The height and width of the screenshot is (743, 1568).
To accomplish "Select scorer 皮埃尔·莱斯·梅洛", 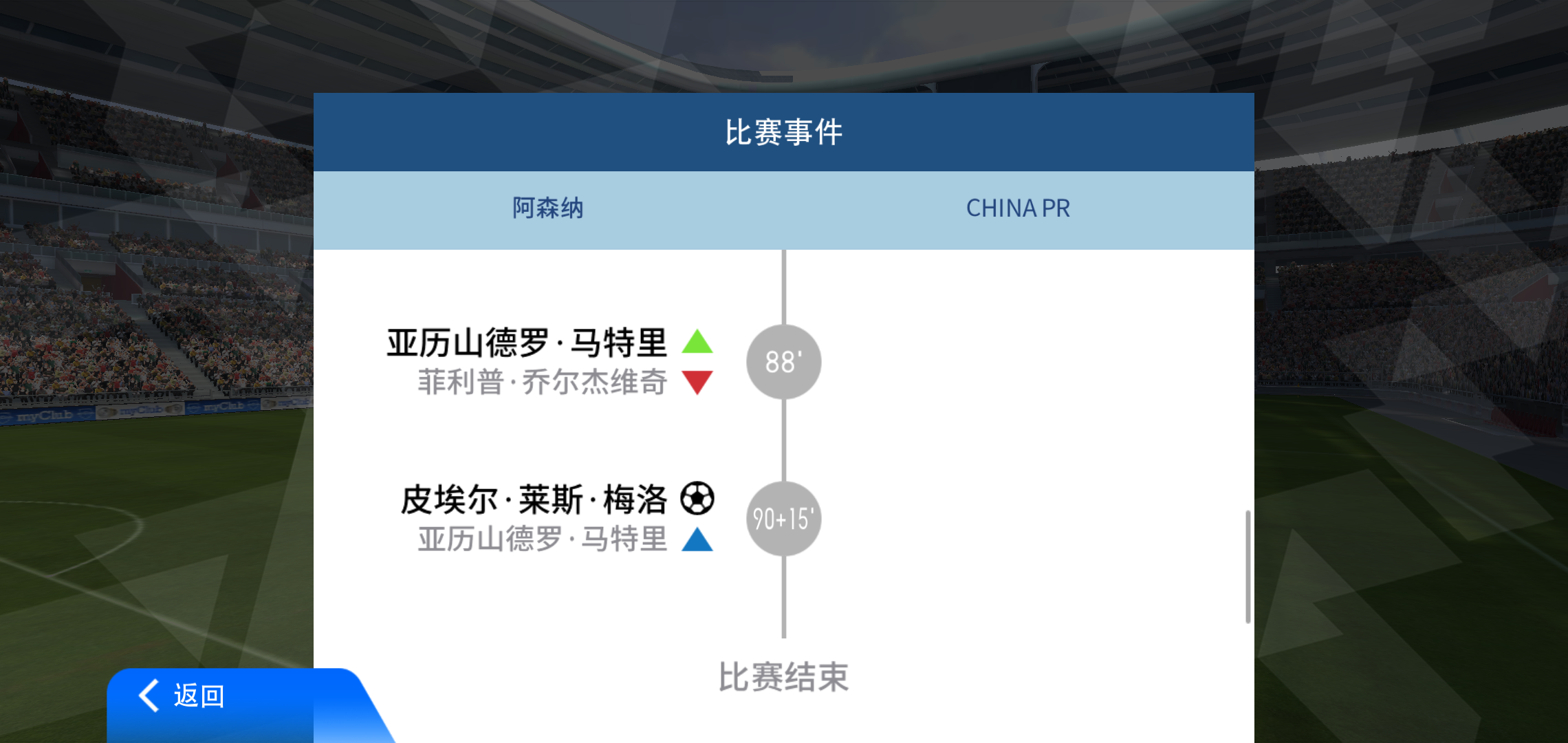I will pos(534,499).
